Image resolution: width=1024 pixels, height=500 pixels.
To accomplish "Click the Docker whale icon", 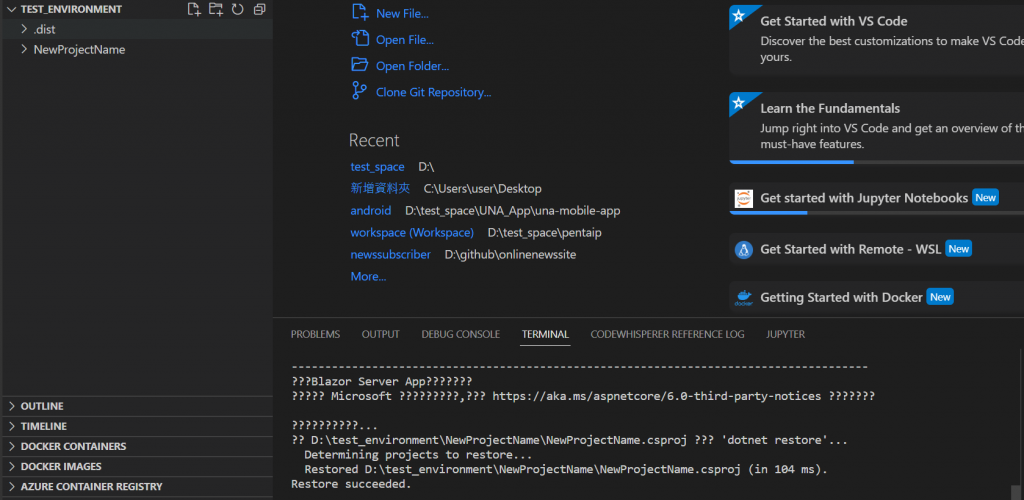I will (744, 298).
